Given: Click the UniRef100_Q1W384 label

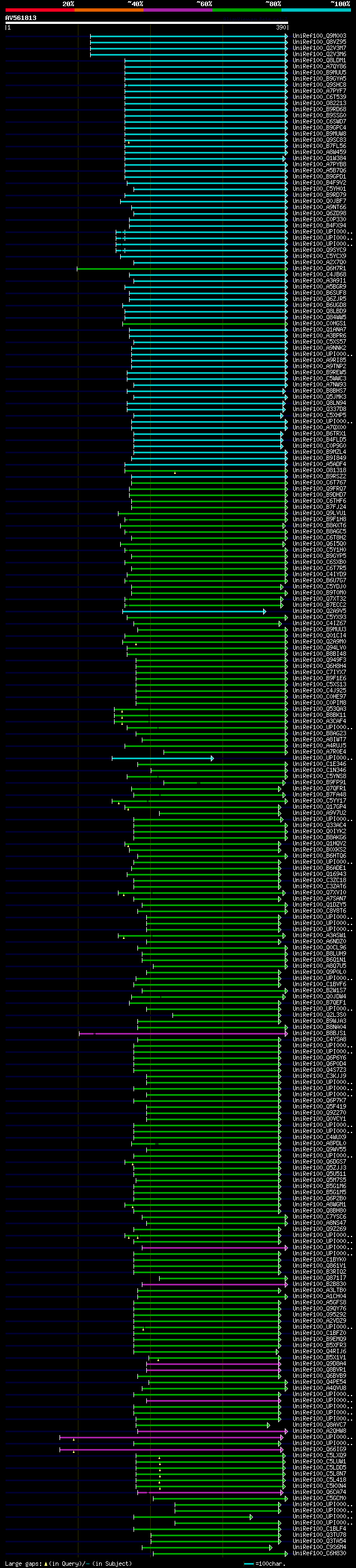Looking at the screenshot, I should pyautogui.click(x=319, y=159).
